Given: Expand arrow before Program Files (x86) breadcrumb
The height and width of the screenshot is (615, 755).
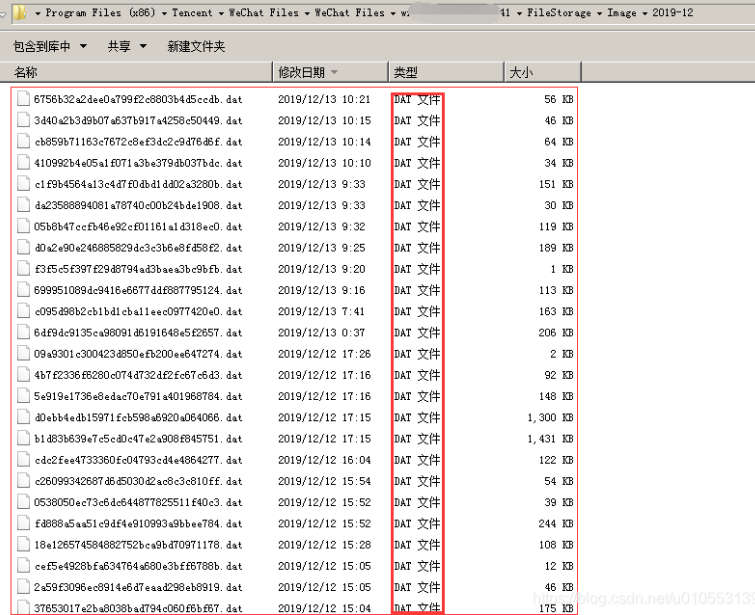Looking at the screenshot, I should click(x=38, y=13).
